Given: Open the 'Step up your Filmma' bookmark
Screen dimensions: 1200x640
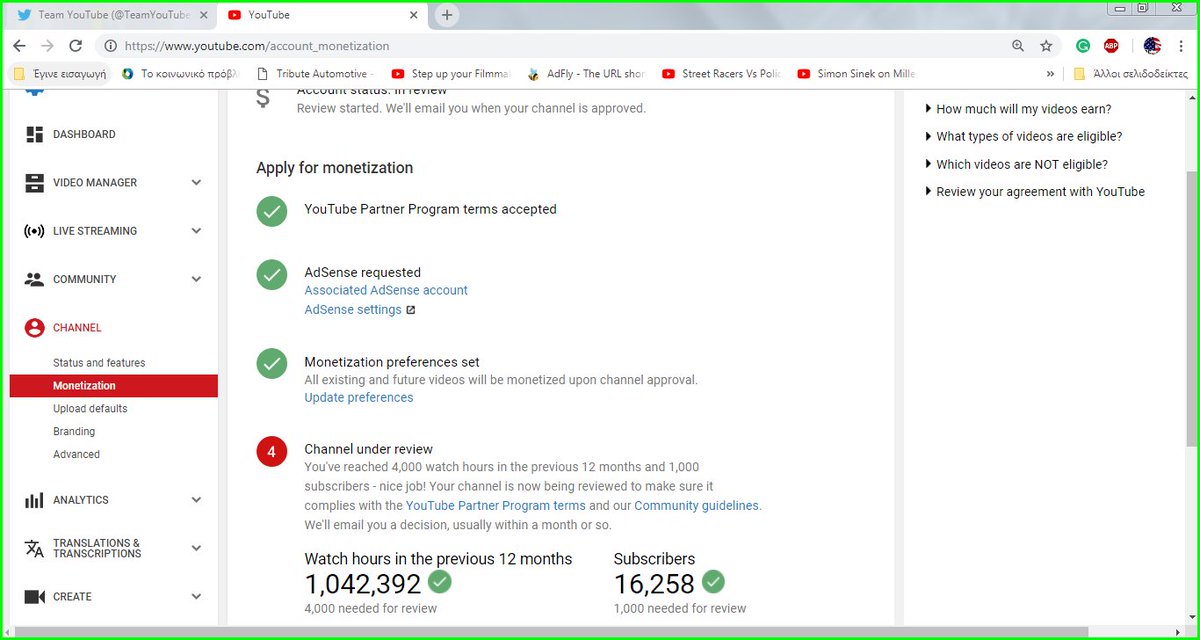Looking at the screenshot, I should coord(450,74).
